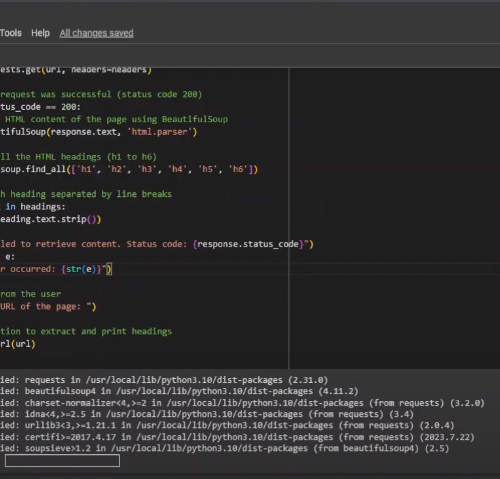This screenshot has height=479, width=500.
Task: Click the comment 'request was successful (status code 200)'
Action: click(101, 94)
